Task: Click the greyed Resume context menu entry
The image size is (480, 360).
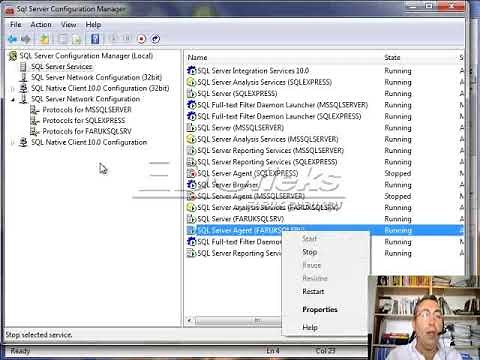Action: (x=315, y=278)
